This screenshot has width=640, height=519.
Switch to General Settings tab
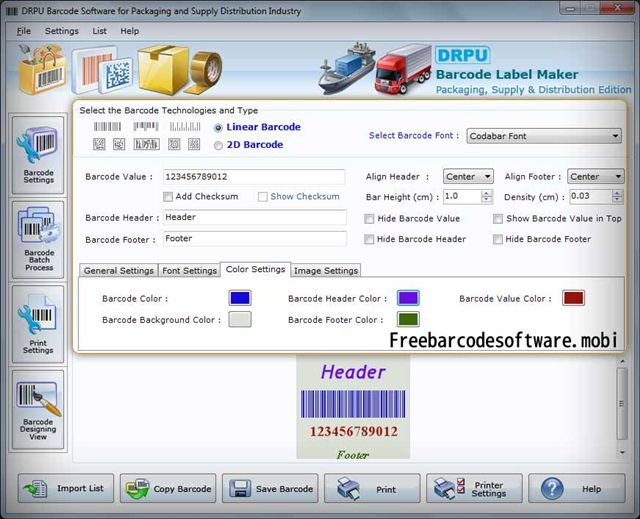point(118,271)
